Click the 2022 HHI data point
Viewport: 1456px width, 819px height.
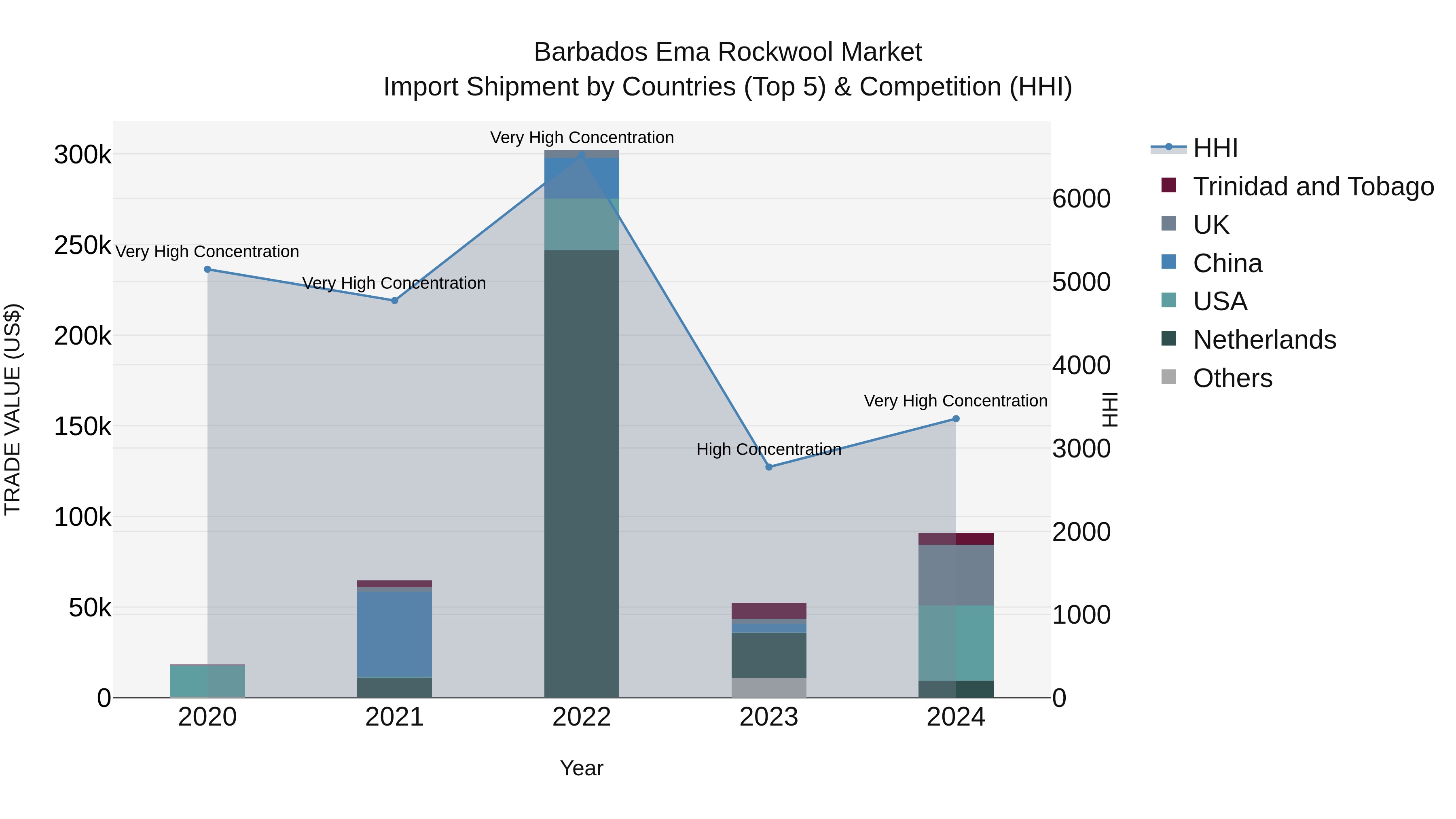(582, 154)
